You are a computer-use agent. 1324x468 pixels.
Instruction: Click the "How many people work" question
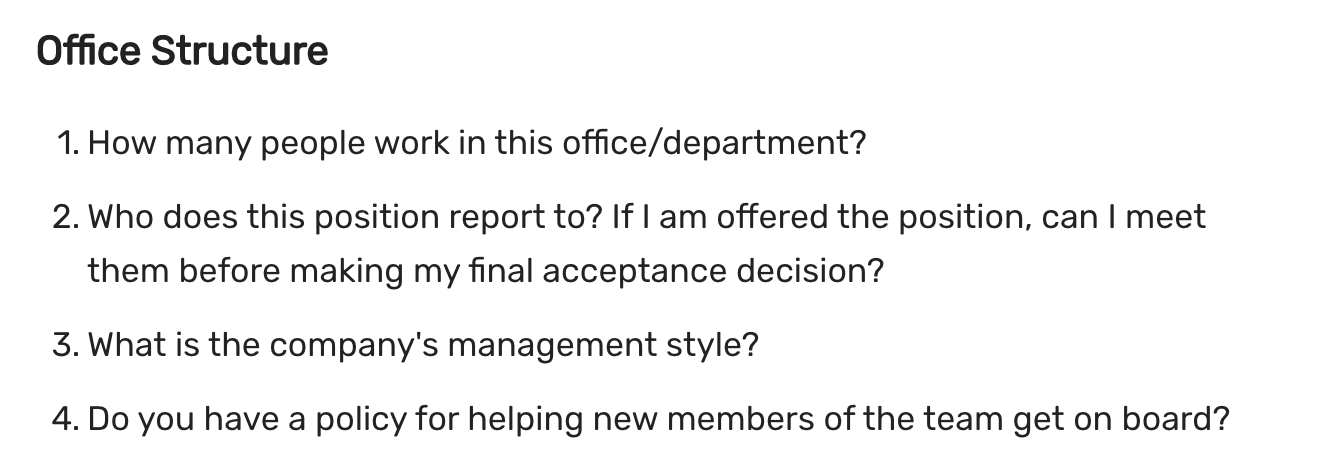point(476,144)
